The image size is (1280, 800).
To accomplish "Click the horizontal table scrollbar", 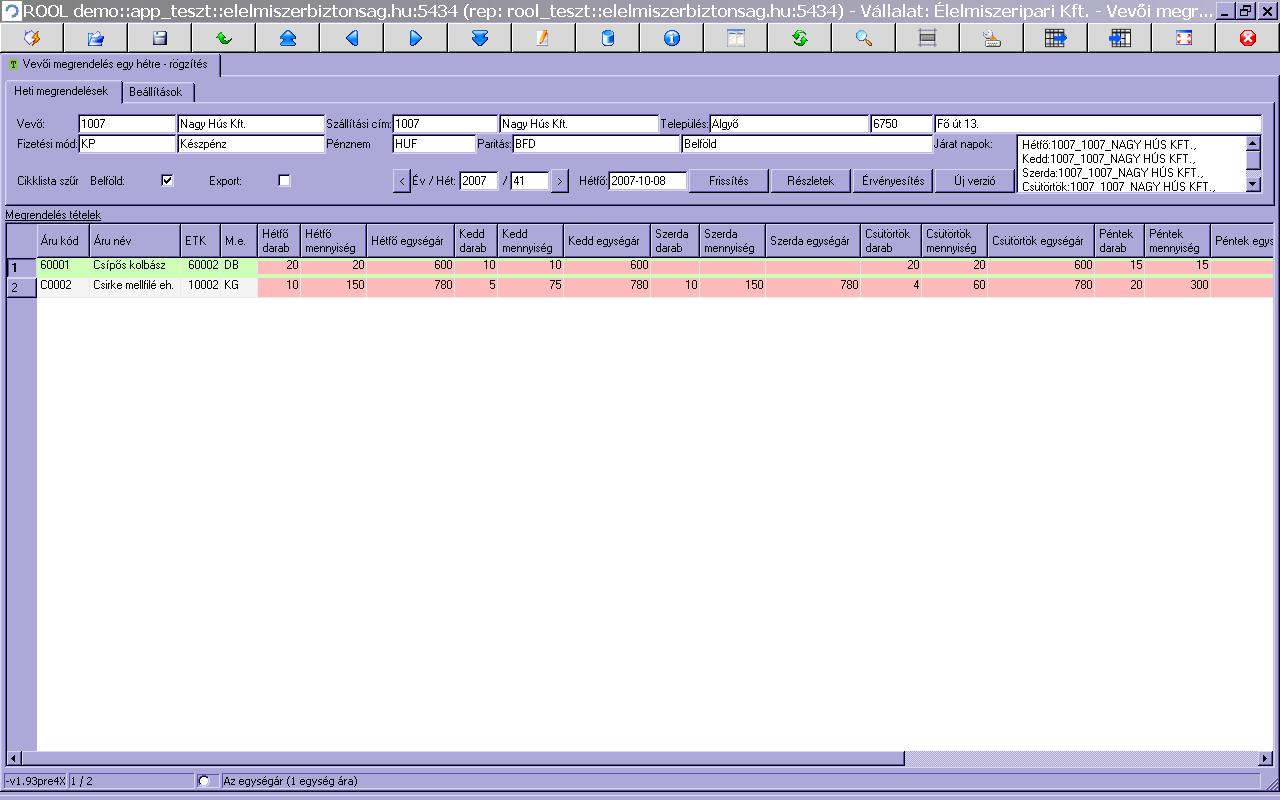I will tap(640, 758).
